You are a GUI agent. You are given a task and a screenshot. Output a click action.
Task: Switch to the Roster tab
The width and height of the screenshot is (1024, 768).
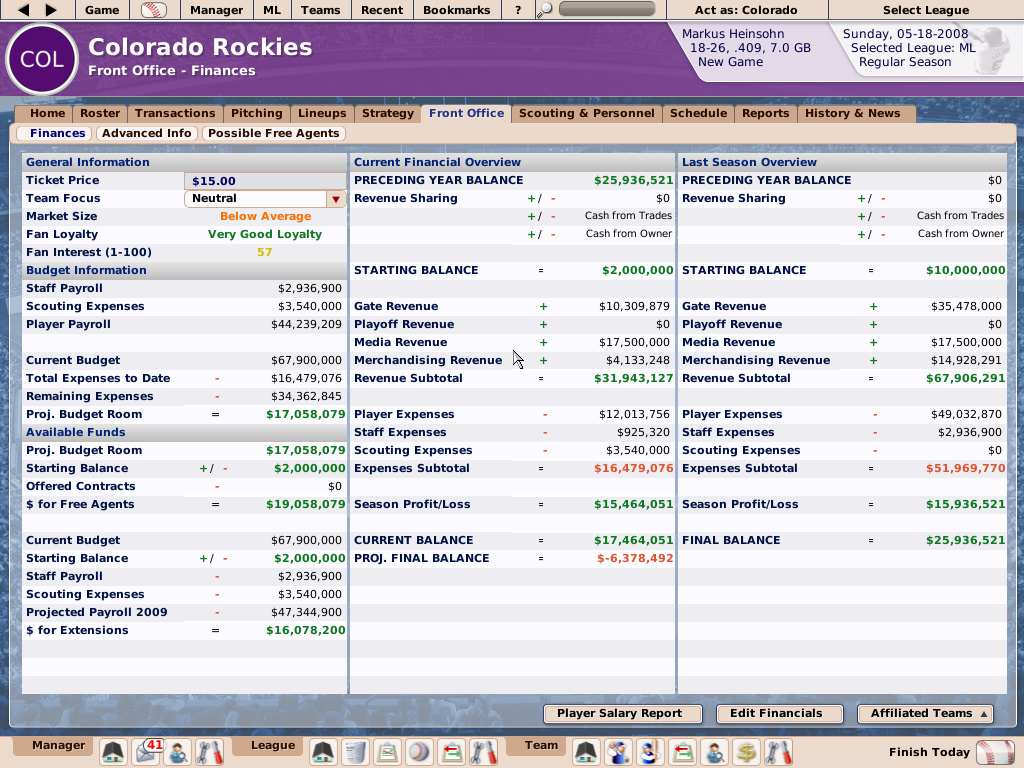pos(100,113)
